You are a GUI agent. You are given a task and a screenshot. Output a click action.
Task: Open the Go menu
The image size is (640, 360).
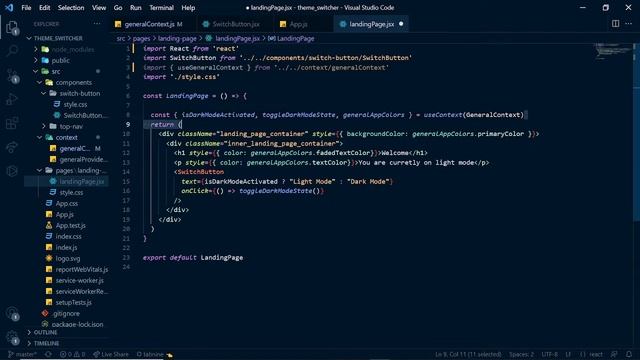click(118, 7)
